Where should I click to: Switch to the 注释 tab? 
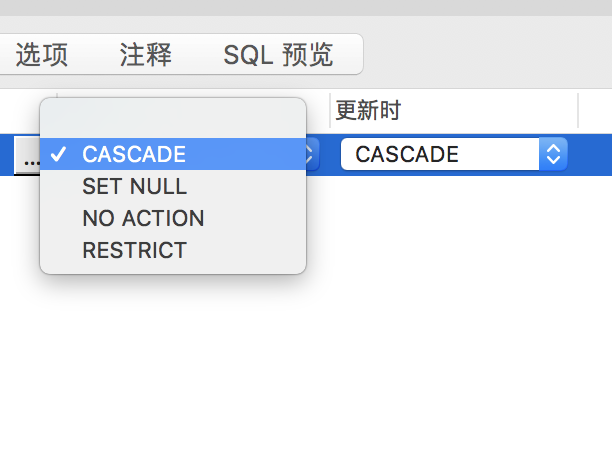point(145,54)
